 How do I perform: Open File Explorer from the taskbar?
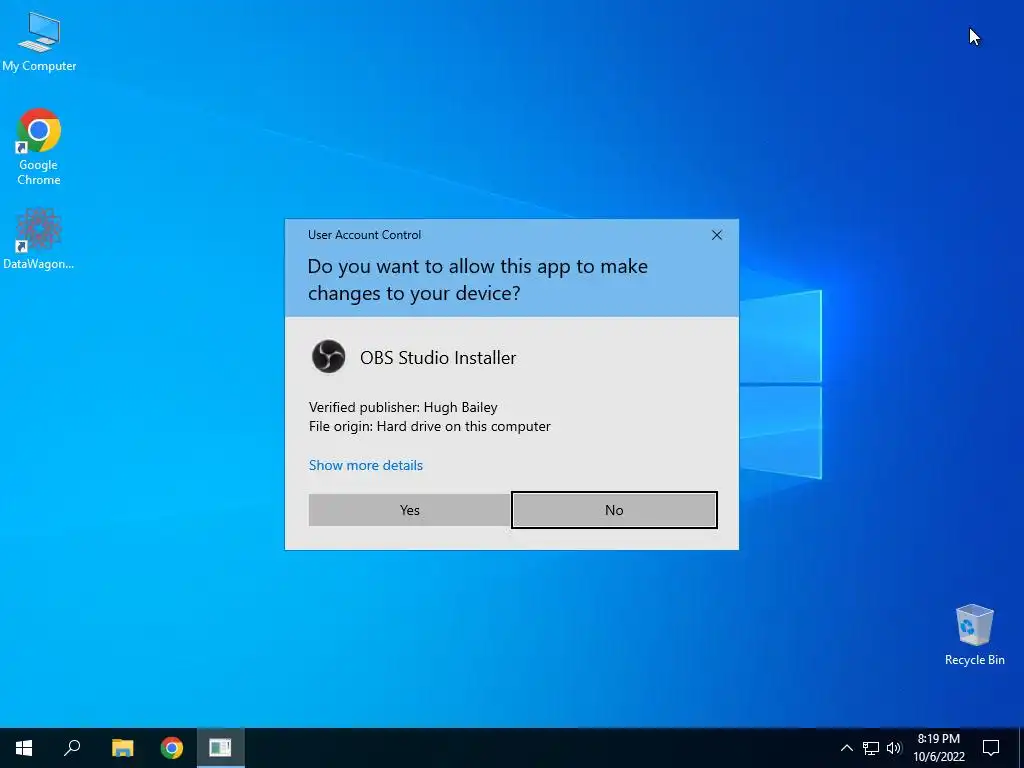pos(122,748)
